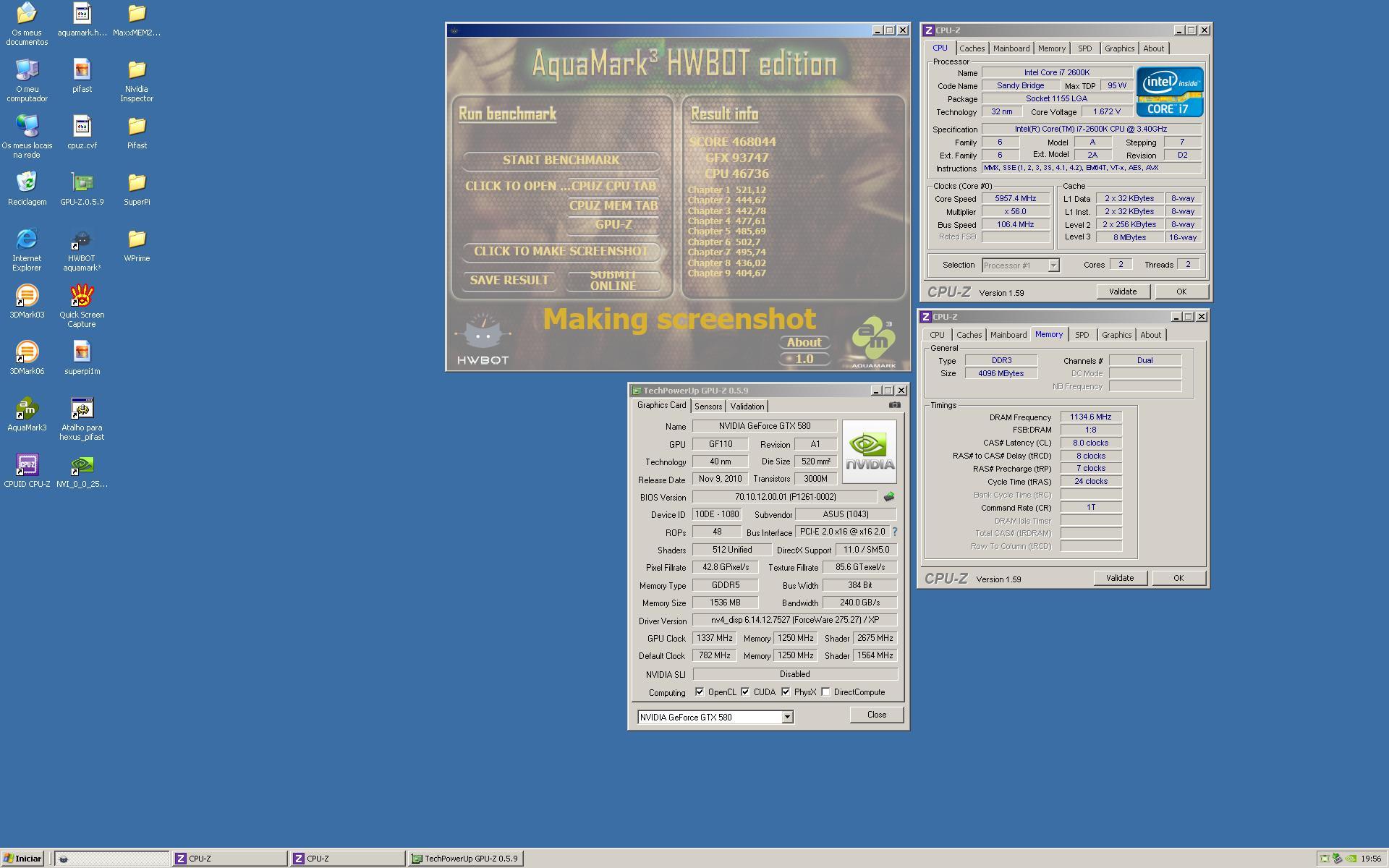Open the pifast file icon
Screen dimensions: 1389x868
pyautogui.click(x=82, y=75)
